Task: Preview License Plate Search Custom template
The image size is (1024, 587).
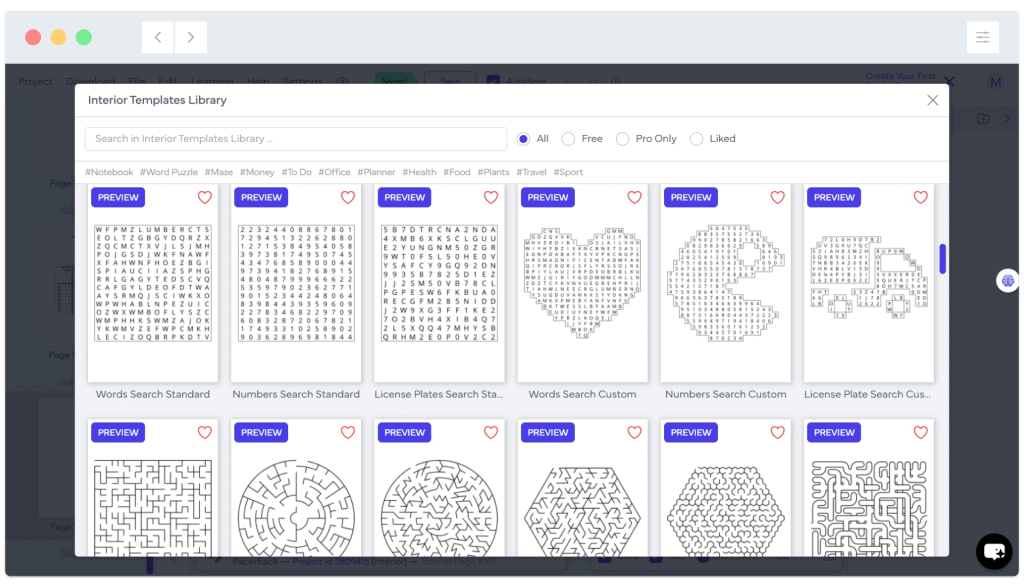Action: click(834, 197)
